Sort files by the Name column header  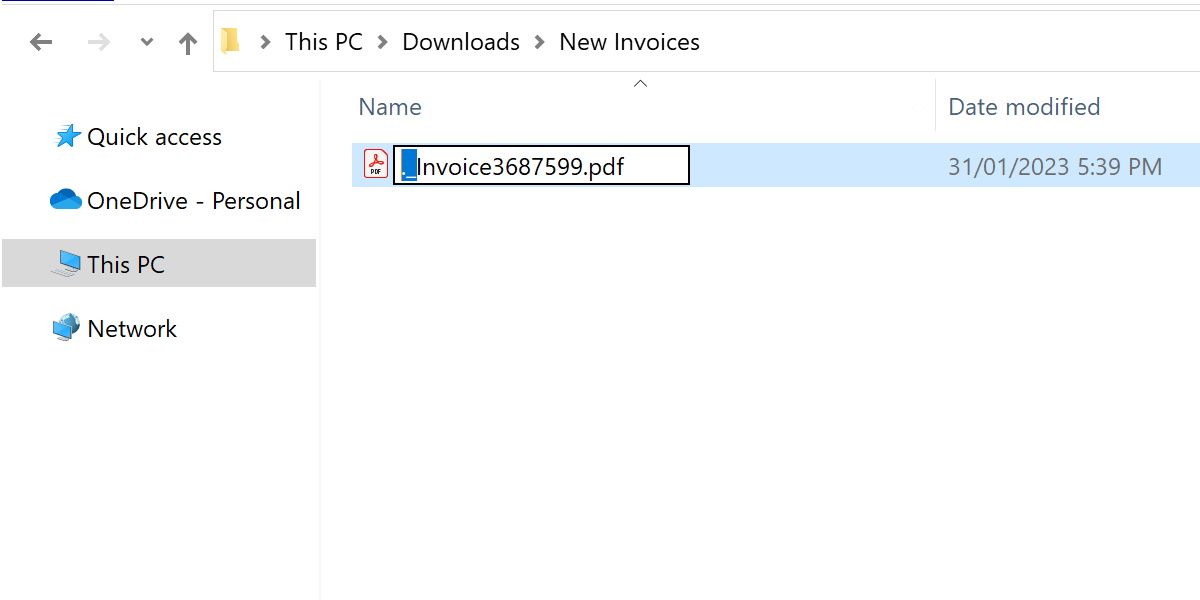[x=390, y=107]
